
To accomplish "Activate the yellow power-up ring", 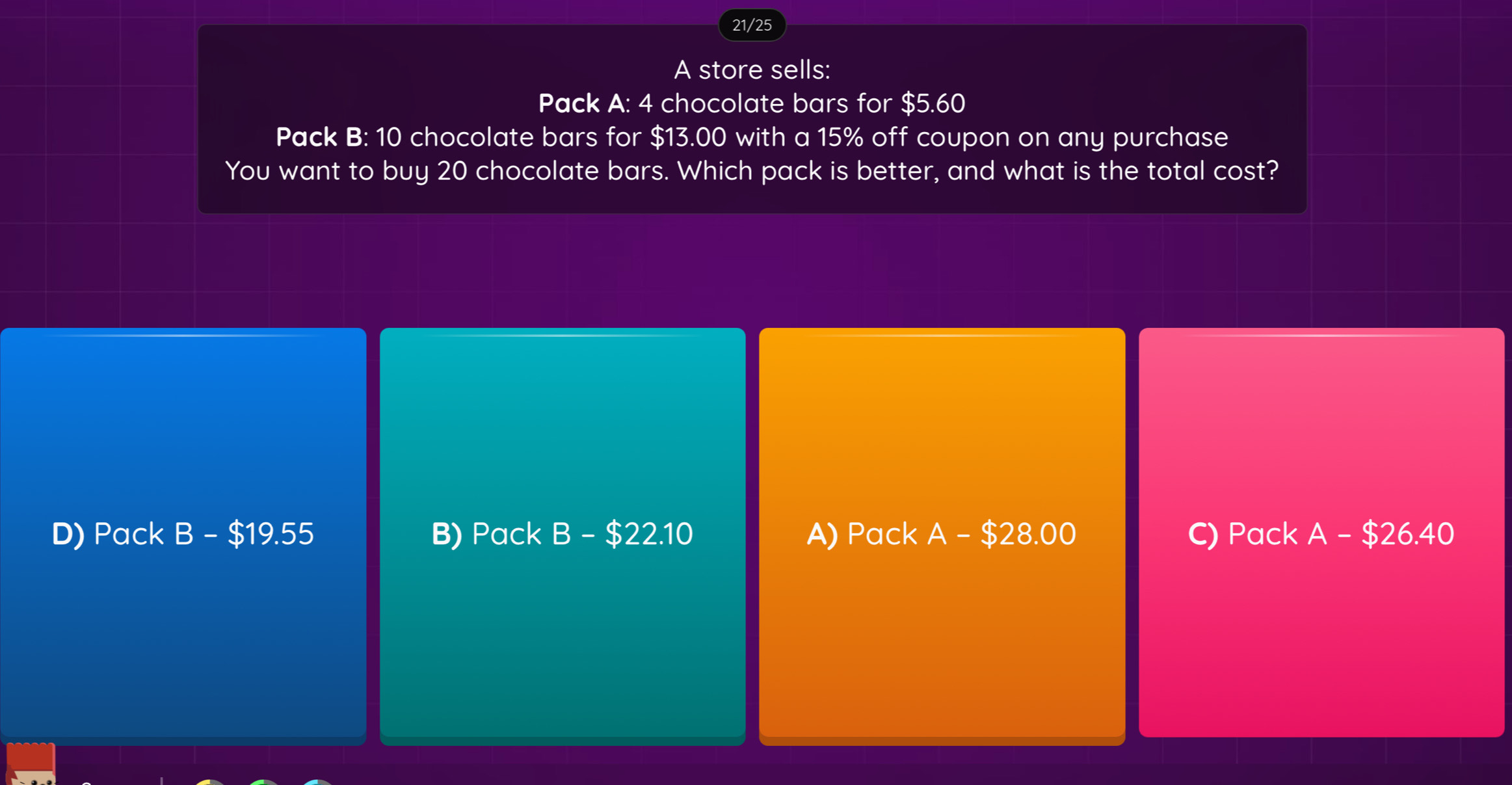I will [x=209, y=781].
